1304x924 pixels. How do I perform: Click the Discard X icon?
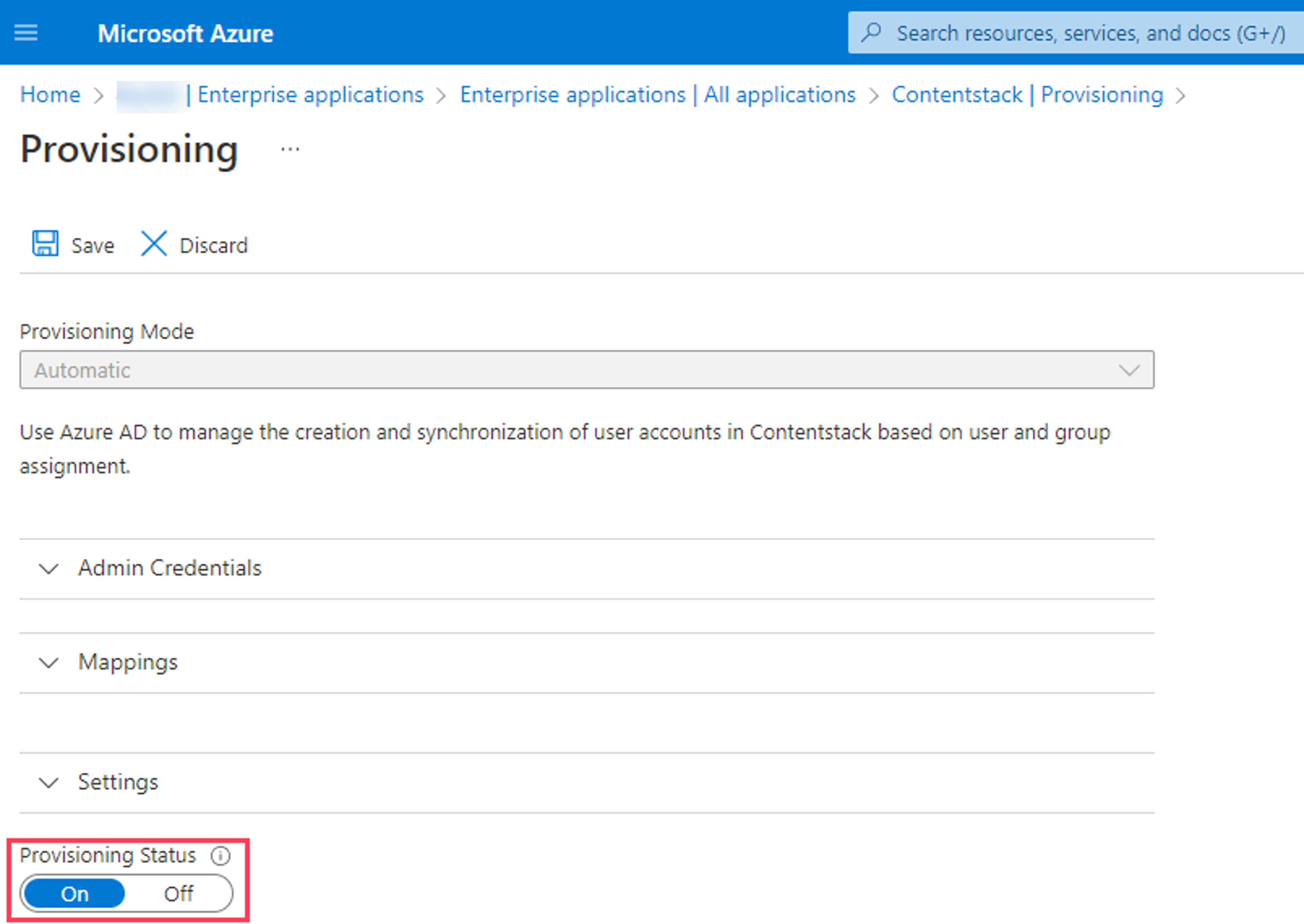[154, 243]
